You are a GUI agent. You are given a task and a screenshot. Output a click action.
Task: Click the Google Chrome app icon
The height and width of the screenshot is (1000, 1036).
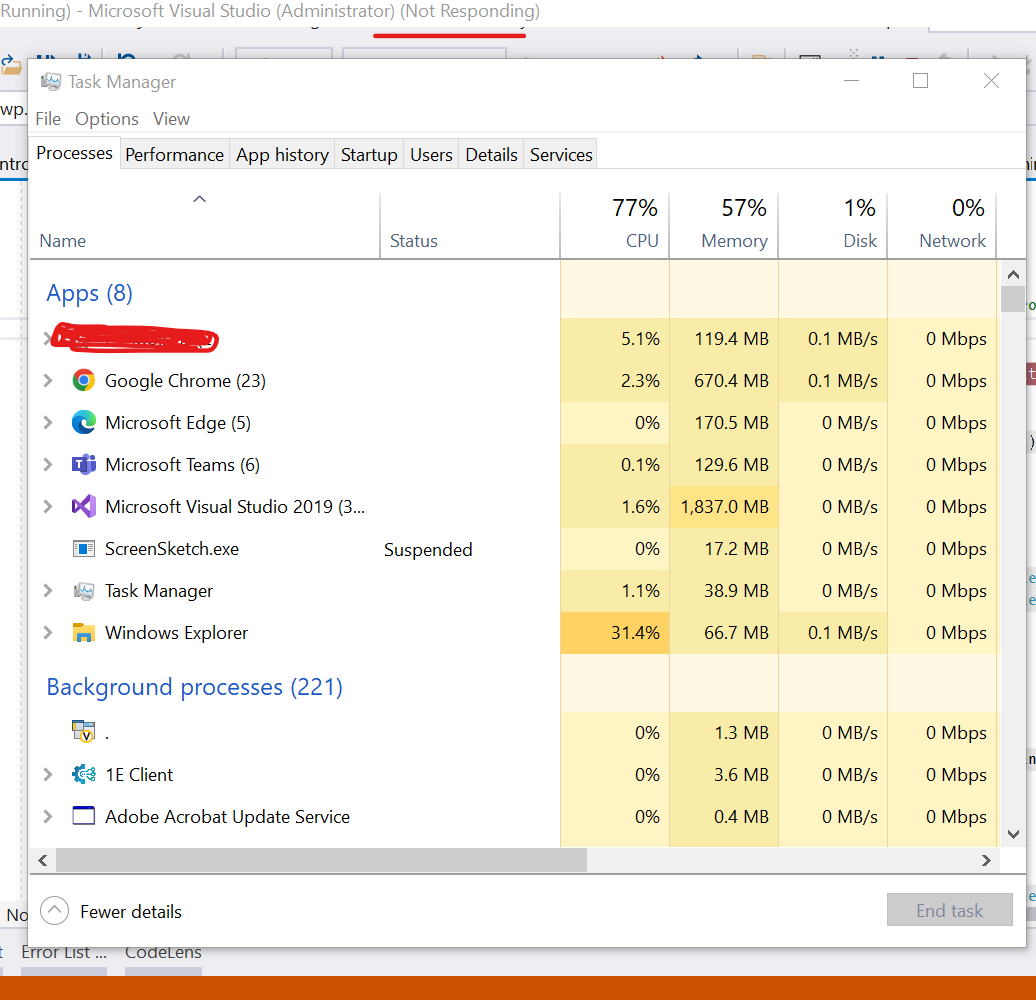pyautogui.click(x=83, y=380)
